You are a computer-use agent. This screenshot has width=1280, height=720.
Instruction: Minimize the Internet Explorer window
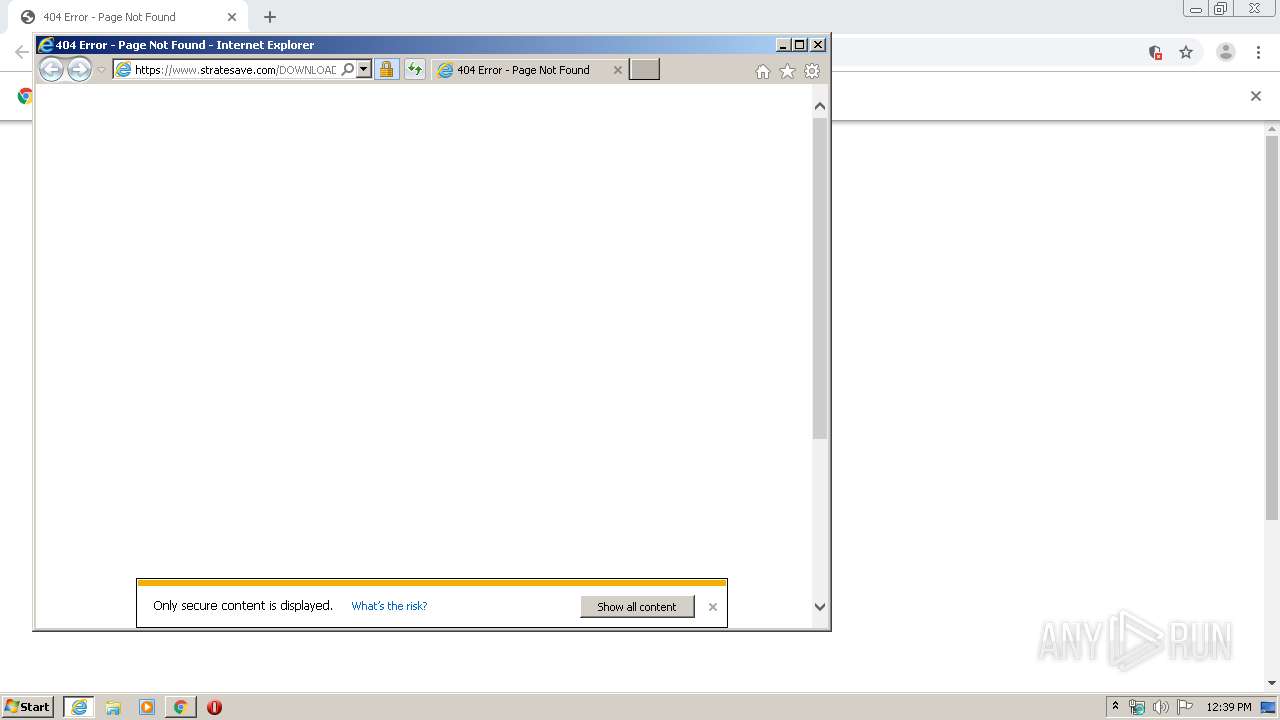pos(783,45)
